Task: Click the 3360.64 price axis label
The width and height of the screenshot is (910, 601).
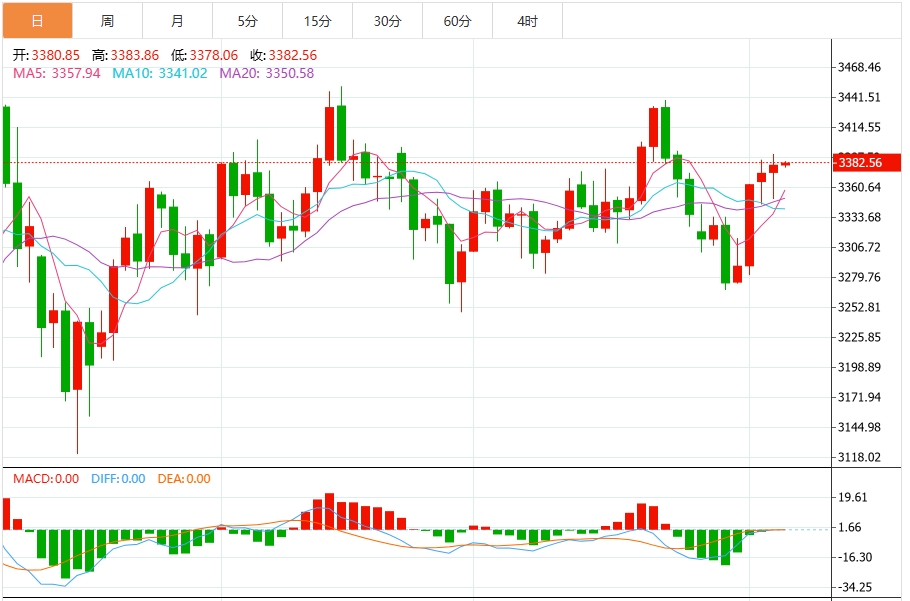Action: [859, 187]
